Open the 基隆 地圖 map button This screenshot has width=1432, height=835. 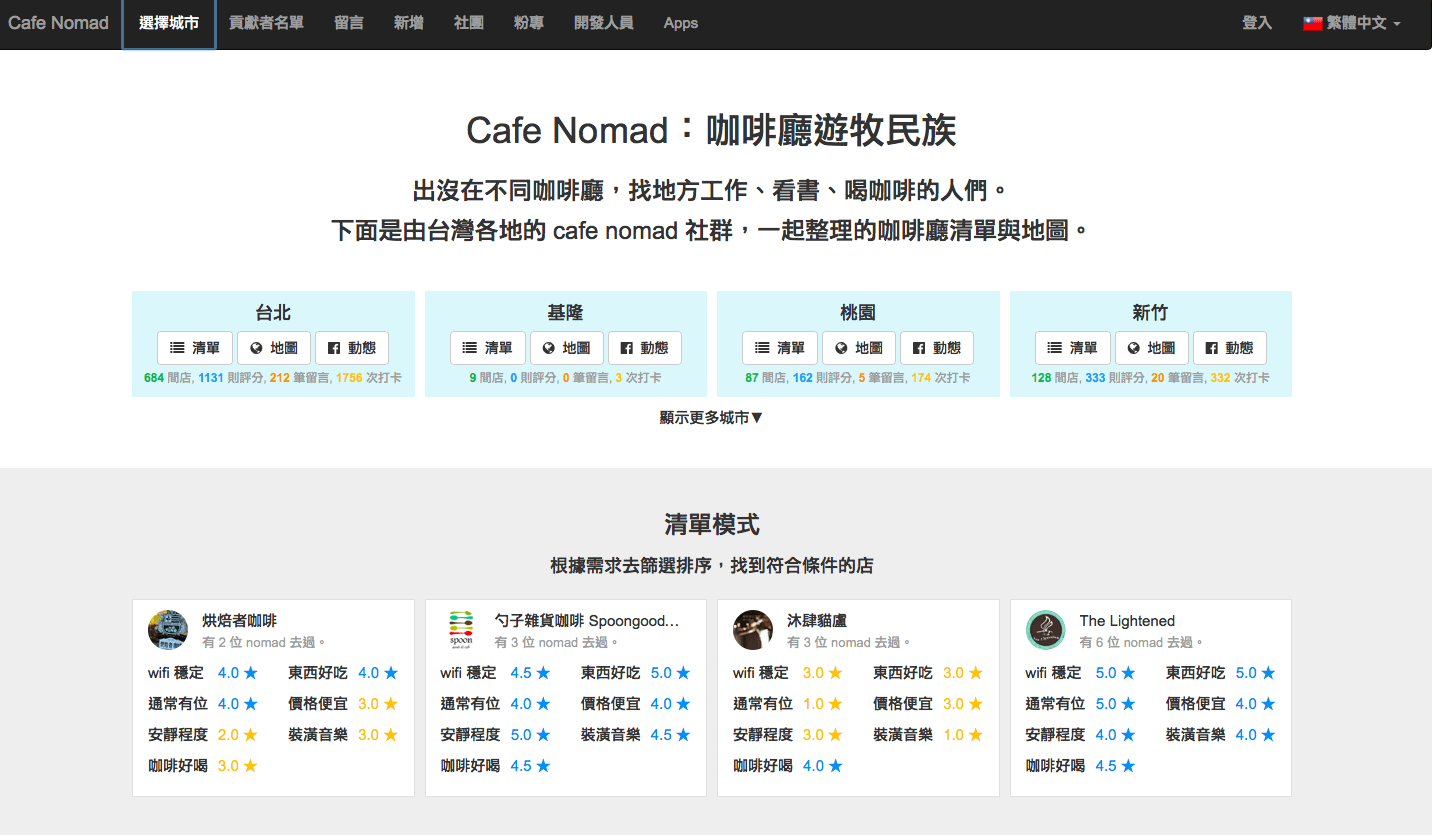tap(567, 348)
